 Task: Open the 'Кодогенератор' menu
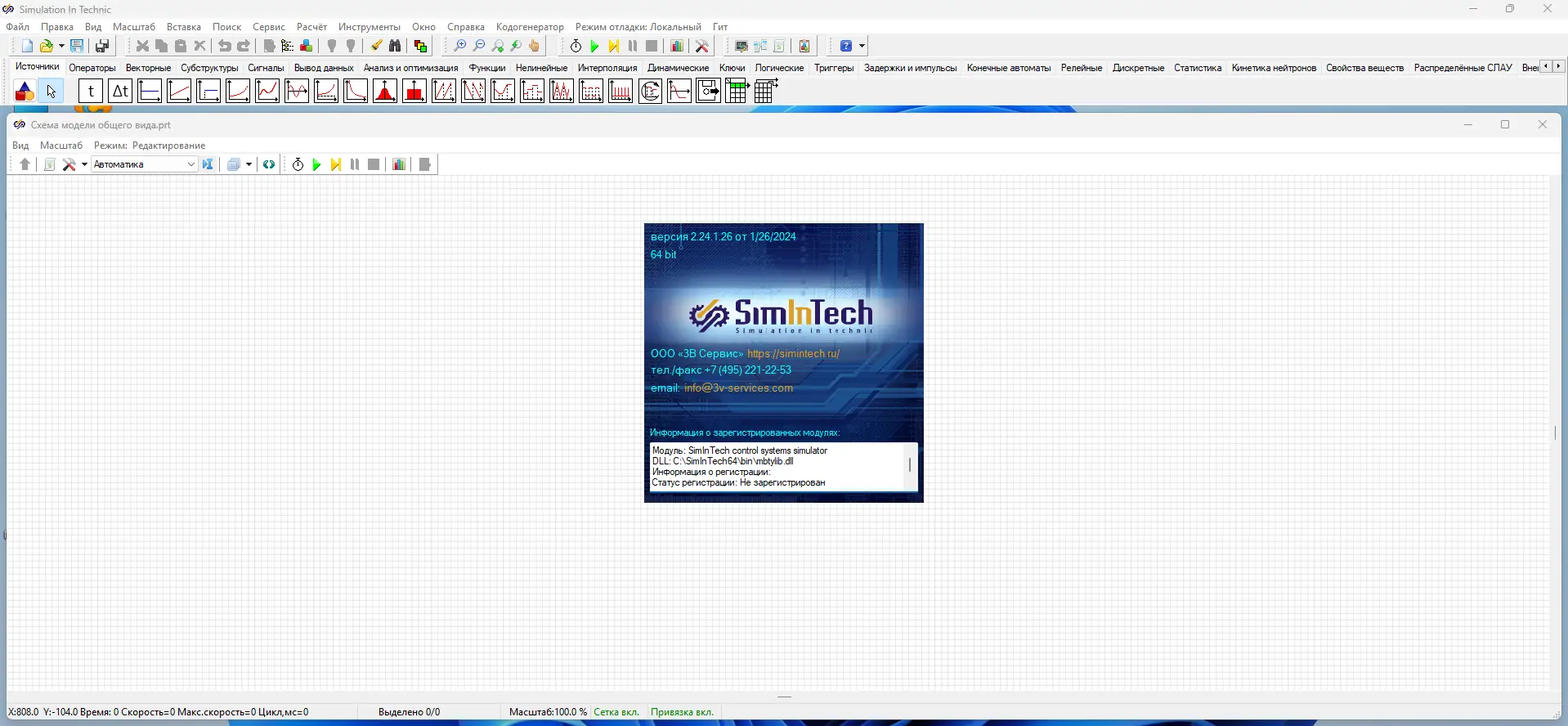tap(530, 27)
